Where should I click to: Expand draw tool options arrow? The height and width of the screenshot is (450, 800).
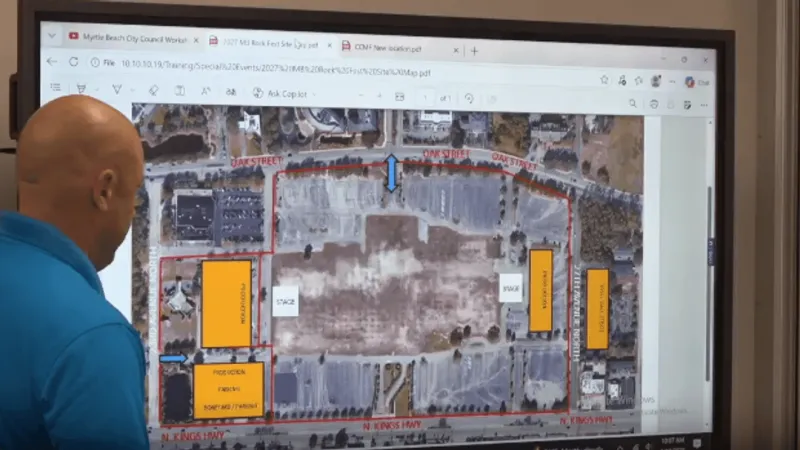pyautogui.click(x=132, y=90)
